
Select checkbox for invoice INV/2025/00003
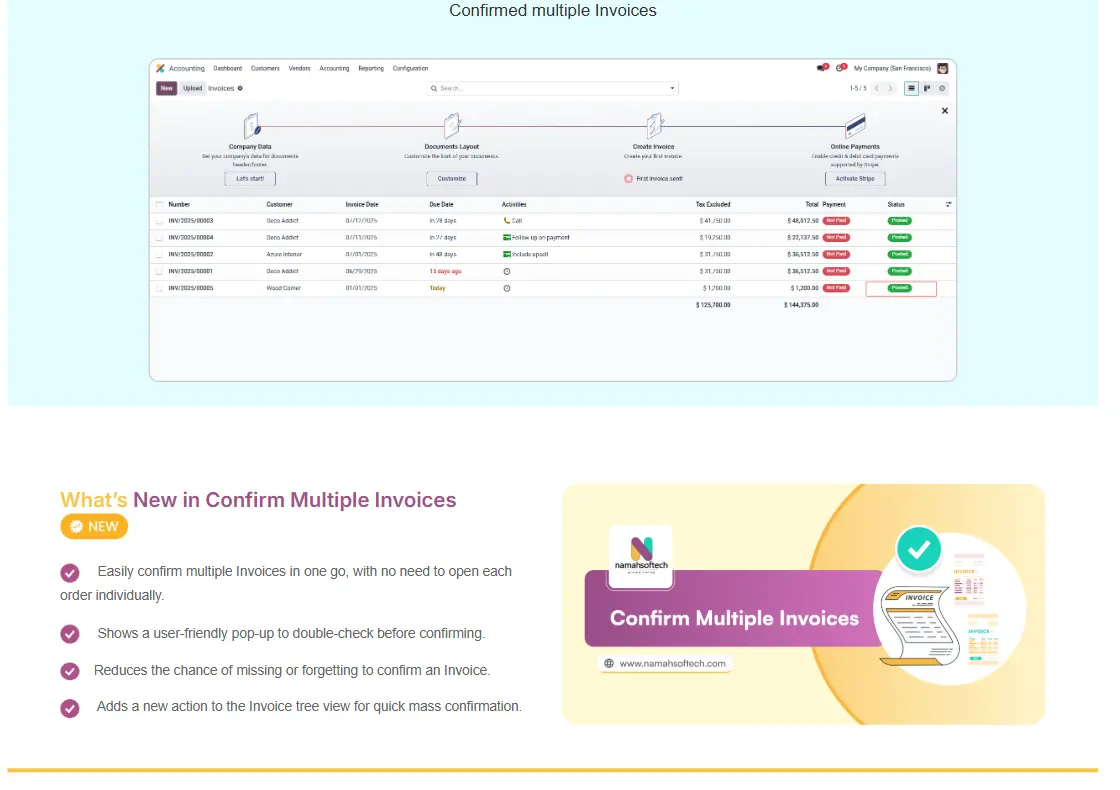159,220
